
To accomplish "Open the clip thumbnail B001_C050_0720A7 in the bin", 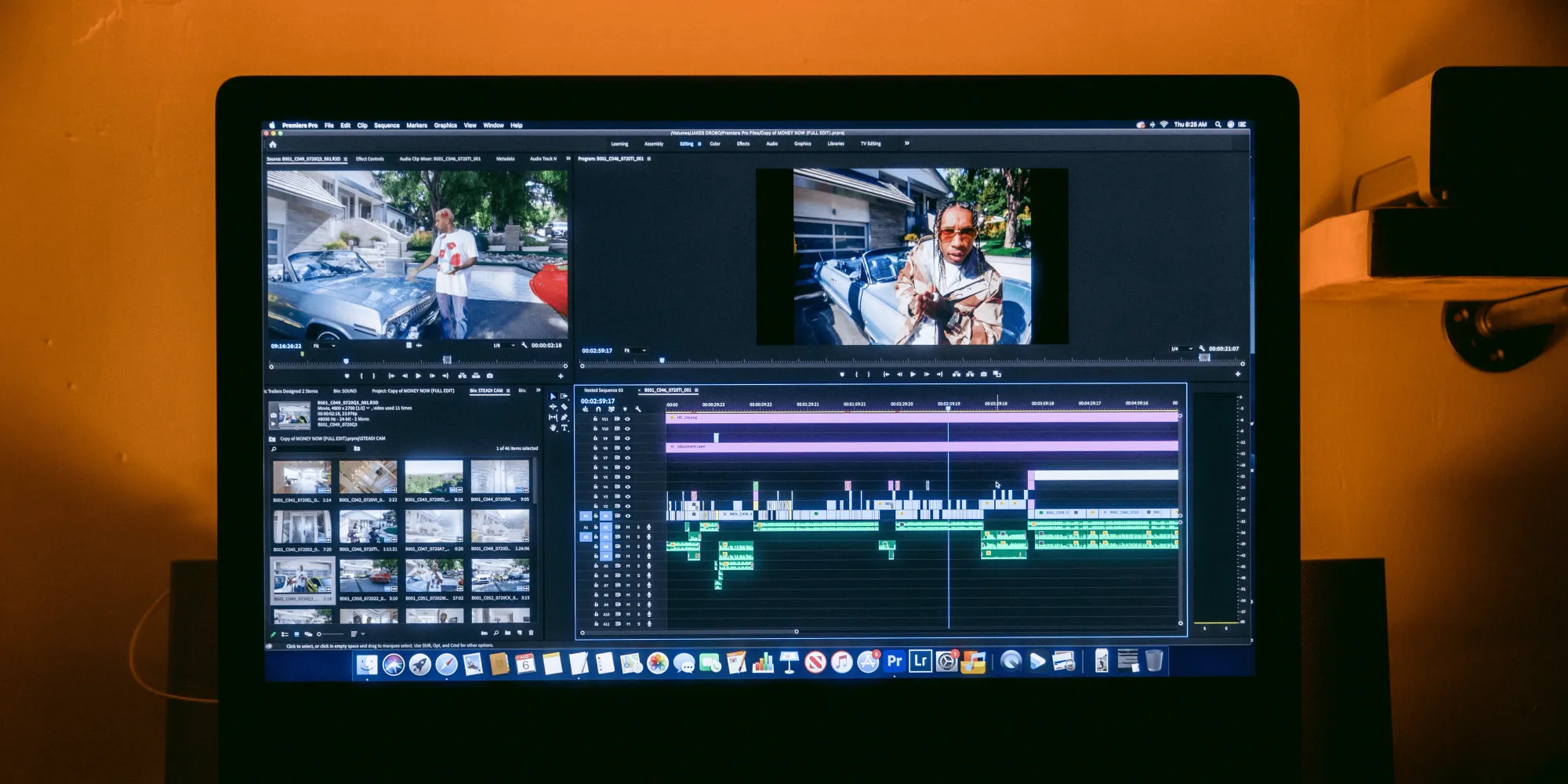I will [x=434, y=528].
